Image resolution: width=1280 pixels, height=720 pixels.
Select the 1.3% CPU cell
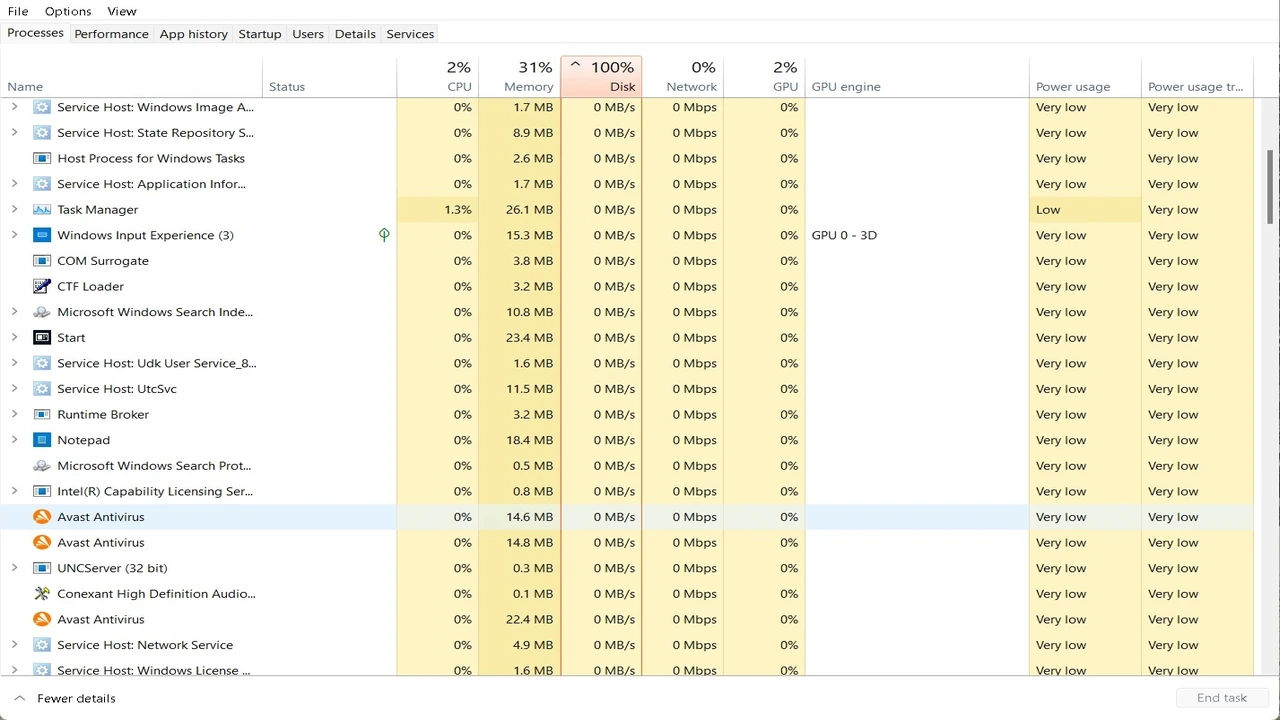(x=438, y=210)
